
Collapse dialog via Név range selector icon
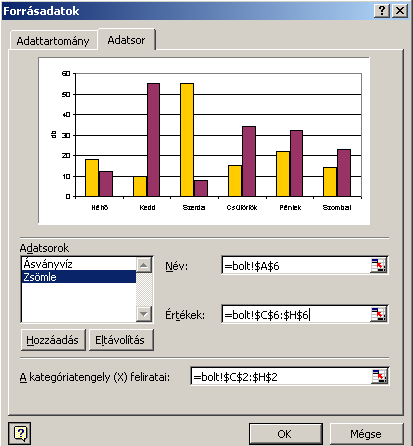[379, 265]
